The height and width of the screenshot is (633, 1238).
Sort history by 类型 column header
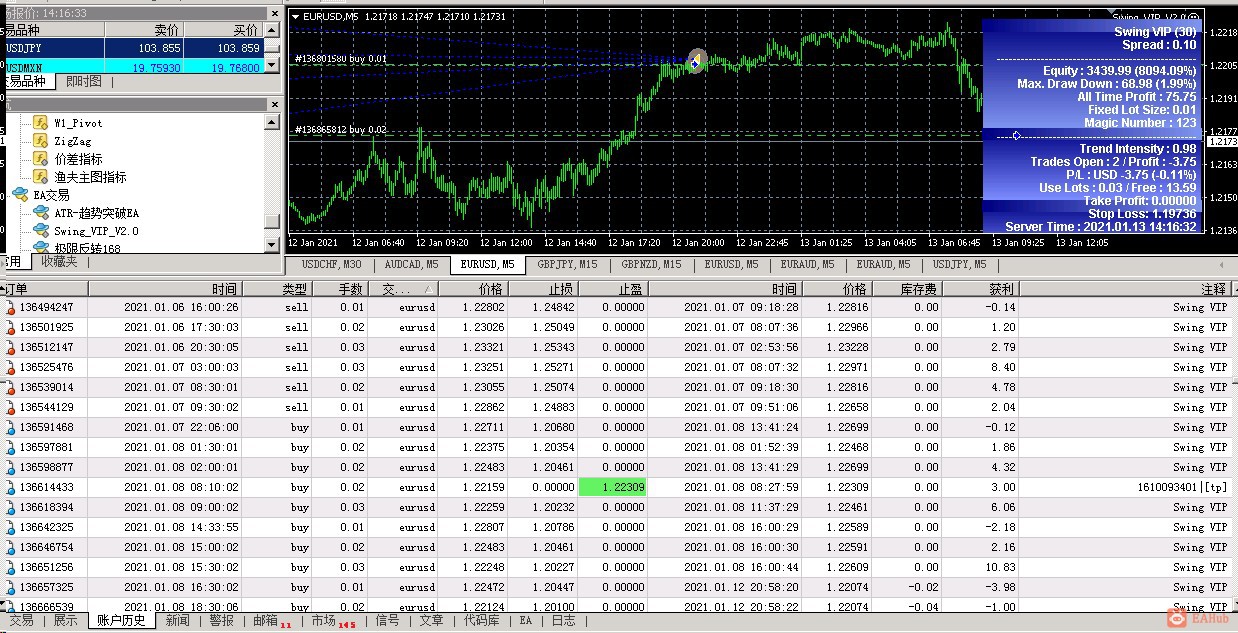pos(294,288)
